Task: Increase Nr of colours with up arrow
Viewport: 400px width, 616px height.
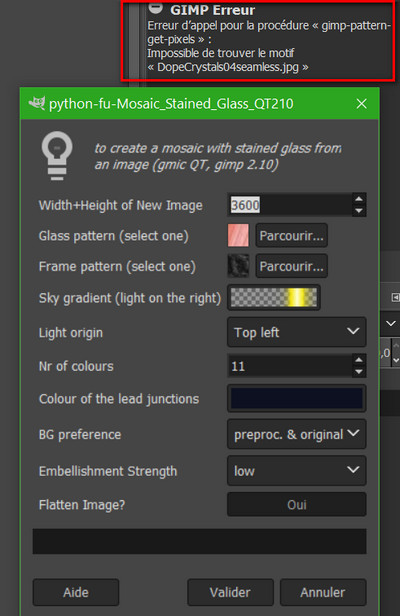Action: pyautogui.click(x=358, y=360)
